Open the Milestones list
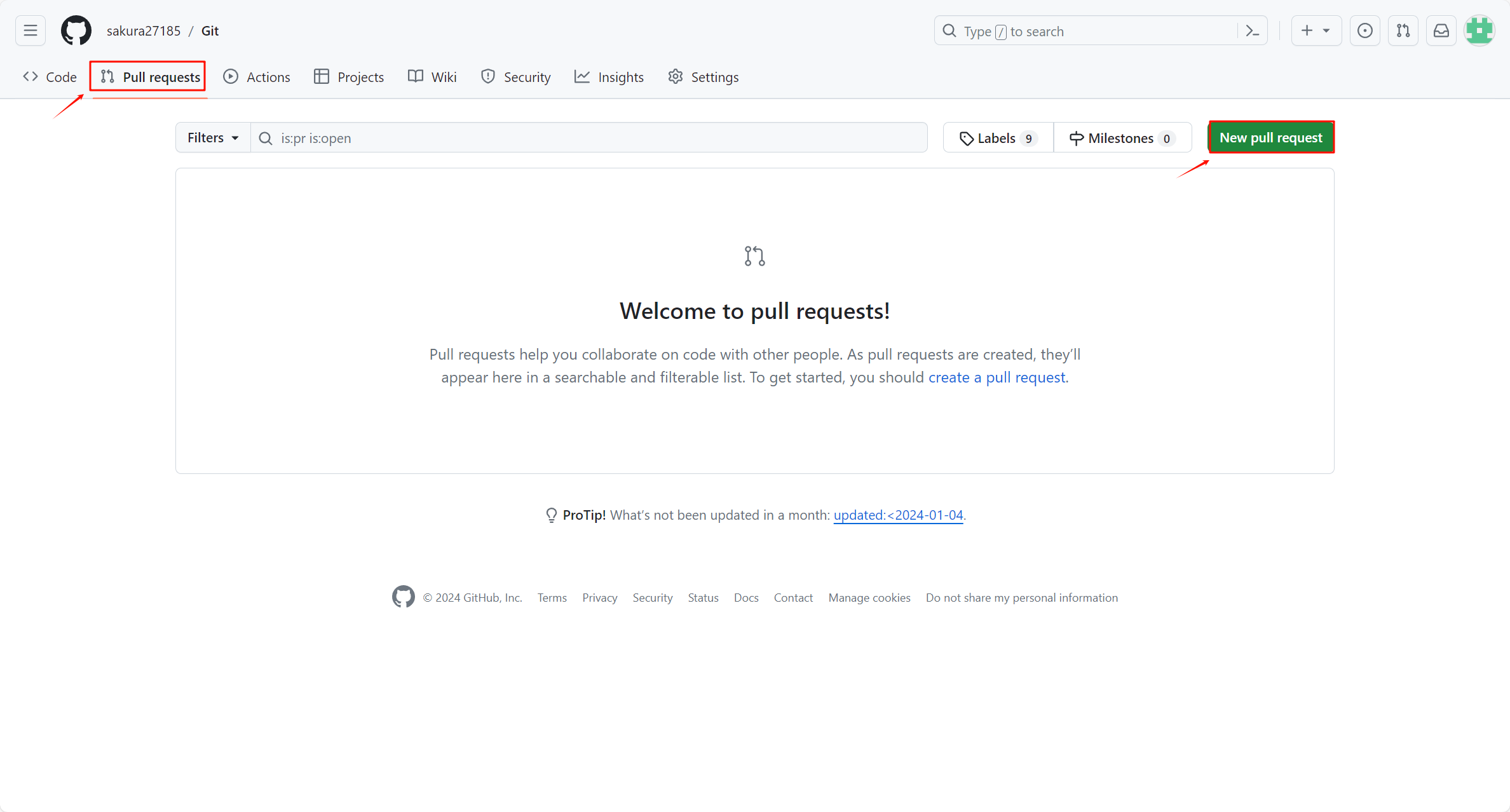1510x812 pixels. (x=1123, y=138)
